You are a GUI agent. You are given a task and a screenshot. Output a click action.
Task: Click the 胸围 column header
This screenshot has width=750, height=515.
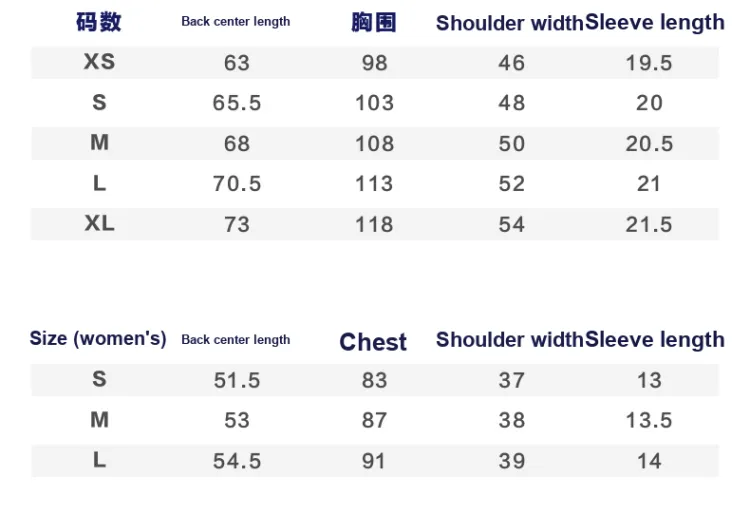click(x=374, y=22)
